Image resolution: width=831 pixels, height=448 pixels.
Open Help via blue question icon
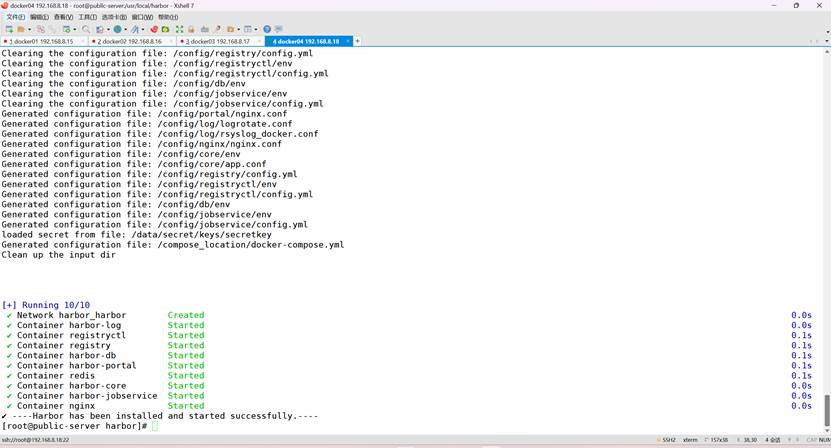point(267,29)
